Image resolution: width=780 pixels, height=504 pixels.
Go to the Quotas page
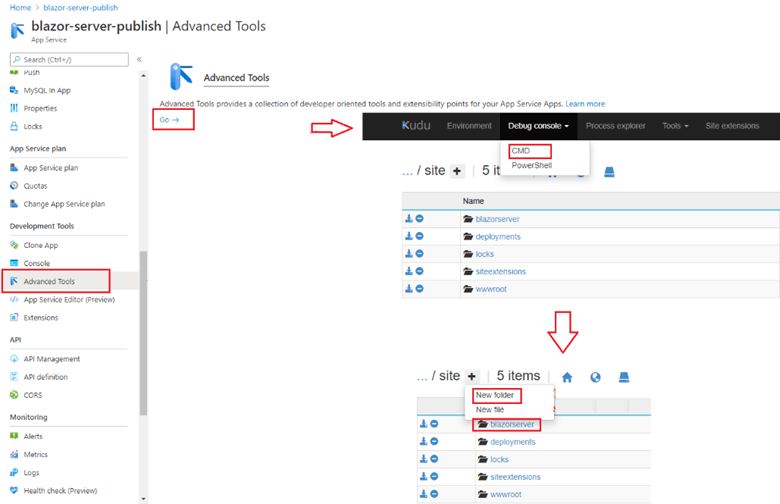pyautogui.click(x=36, y=186)
